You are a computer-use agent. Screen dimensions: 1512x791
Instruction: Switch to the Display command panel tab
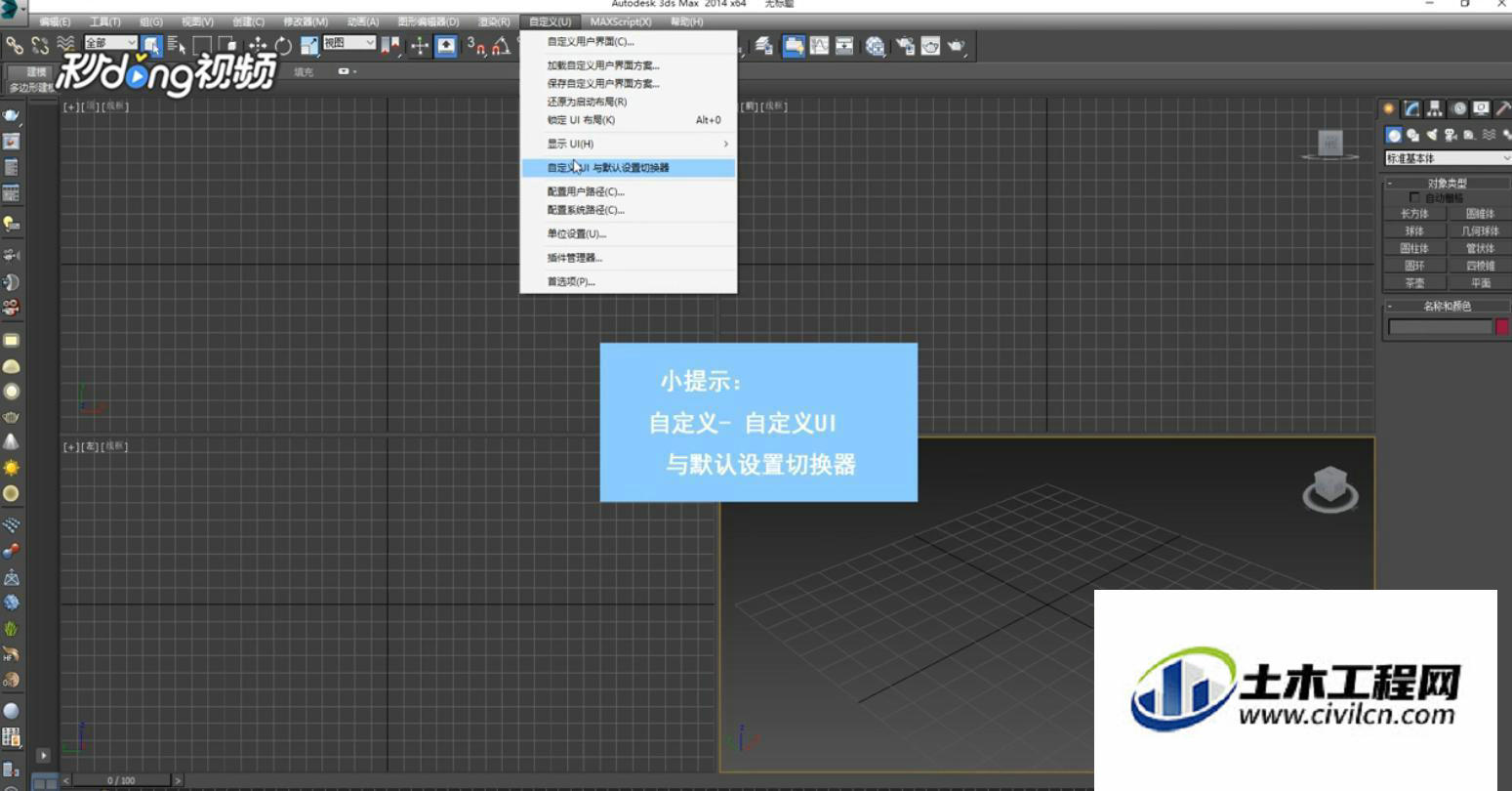click(x=1481, y=108)
